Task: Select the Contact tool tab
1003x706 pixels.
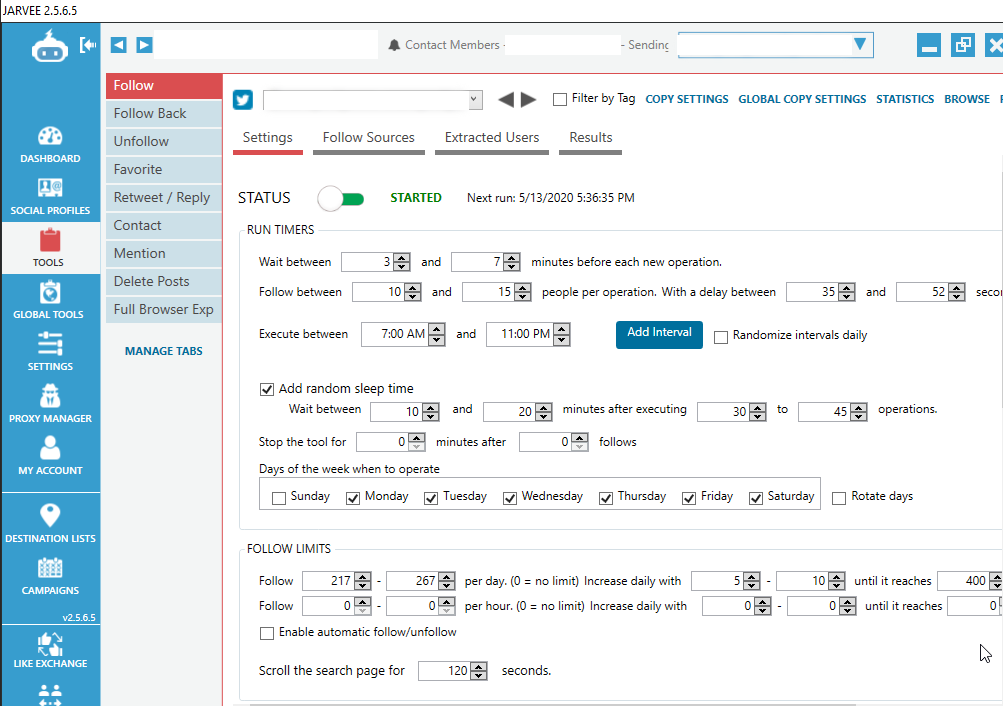Action: [164, 225]
